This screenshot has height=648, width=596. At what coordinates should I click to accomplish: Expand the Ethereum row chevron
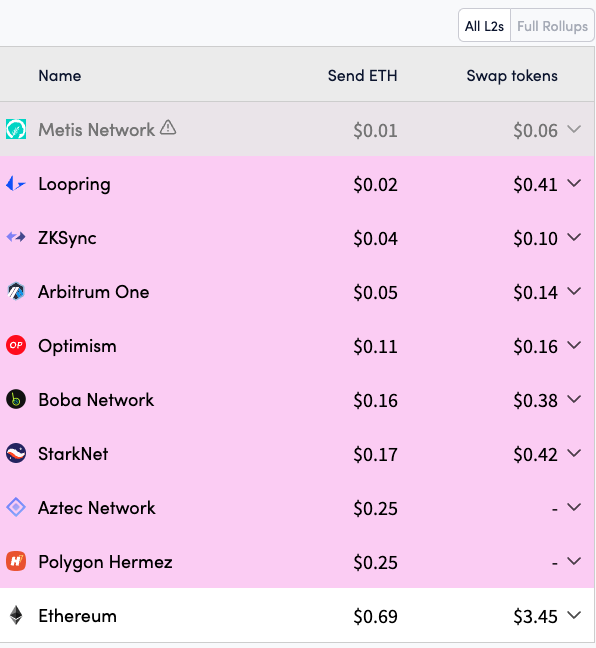(x=574, y=615)
